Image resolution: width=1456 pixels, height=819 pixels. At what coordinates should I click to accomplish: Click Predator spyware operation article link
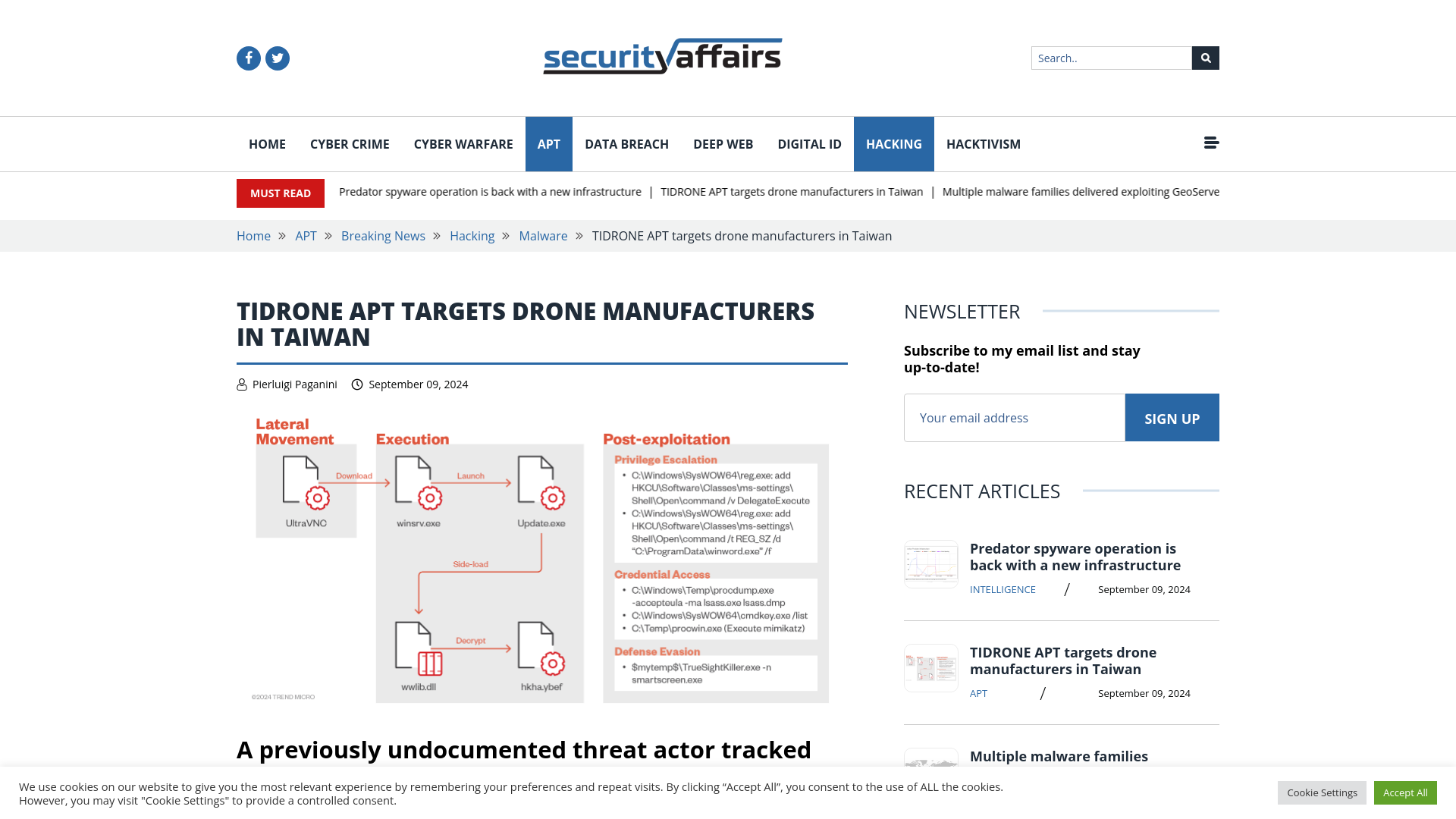pyautogui.click(x=1075, y=557)
